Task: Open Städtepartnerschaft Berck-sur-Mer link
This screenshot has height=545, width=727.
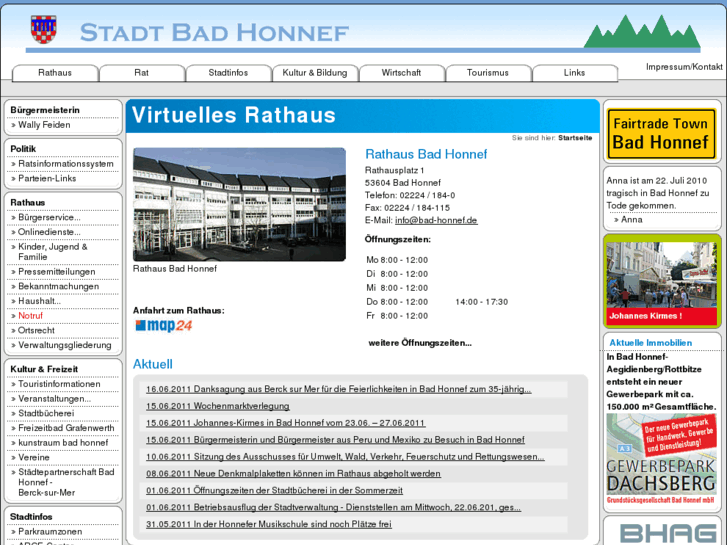Action: pos(66,482)
